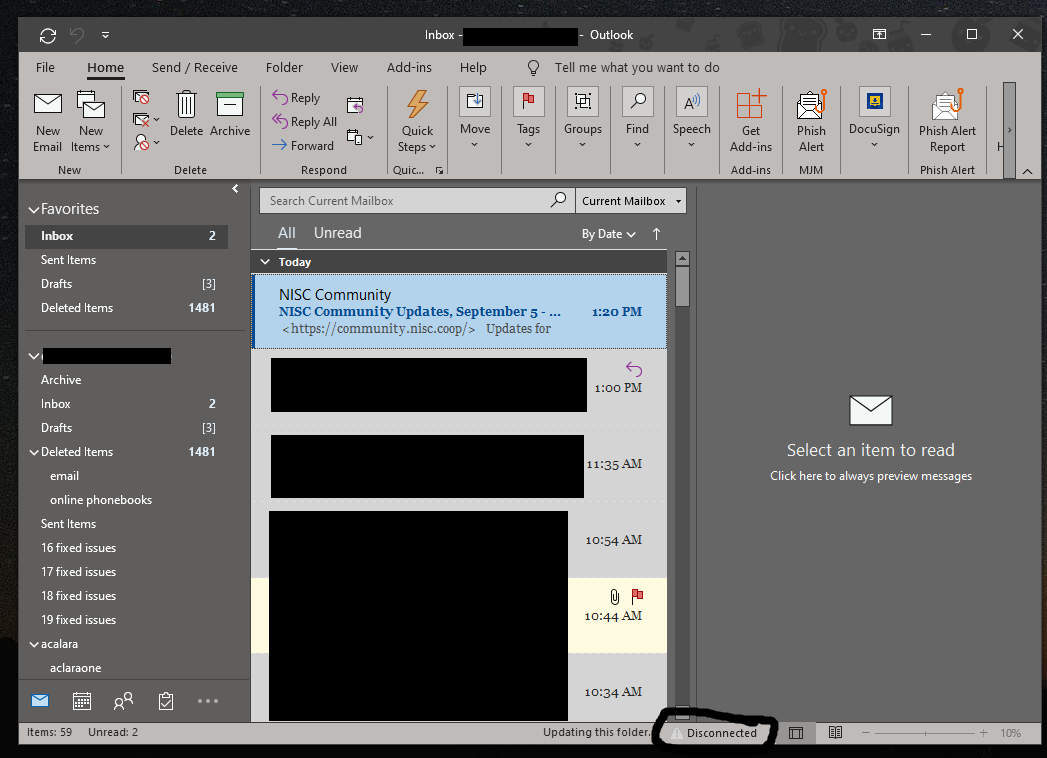The image size is (1047, 758).
Task: Show All messages filter
Action: point(286,233)
